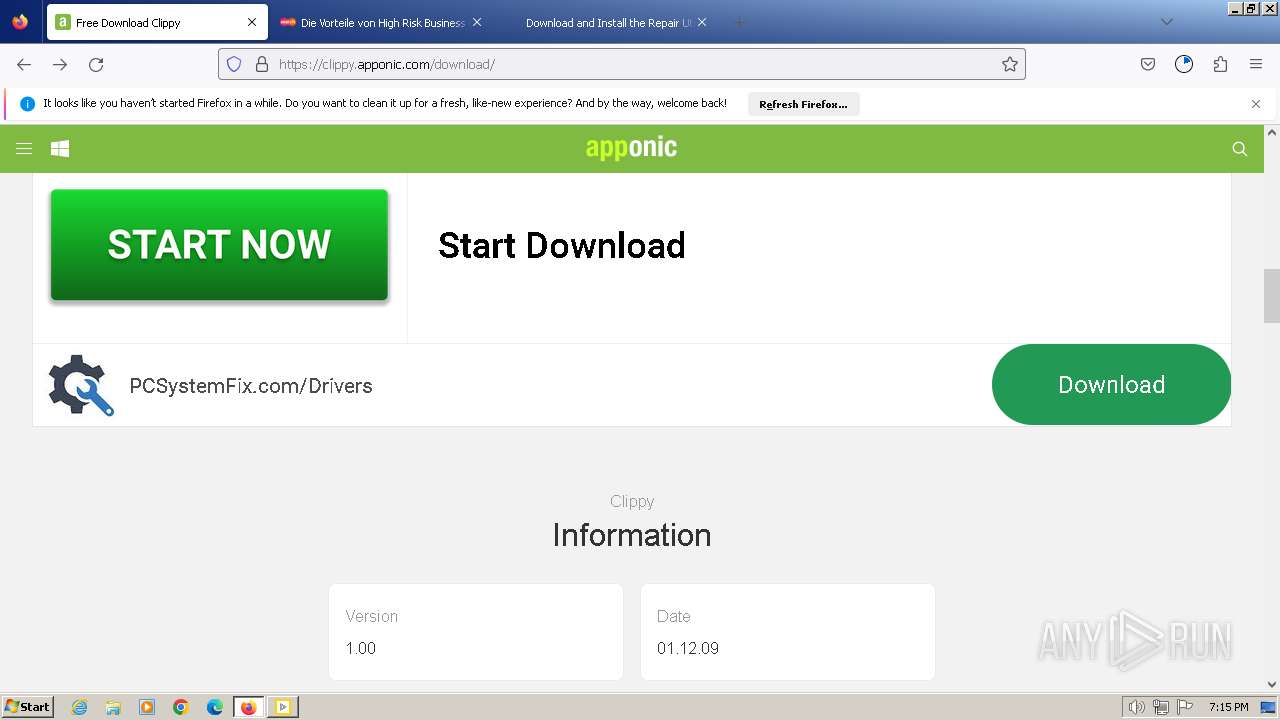Click the PCSystemFix gear and wrench icon
This screenshot has height=720, width=1280.
coord(81,385)
